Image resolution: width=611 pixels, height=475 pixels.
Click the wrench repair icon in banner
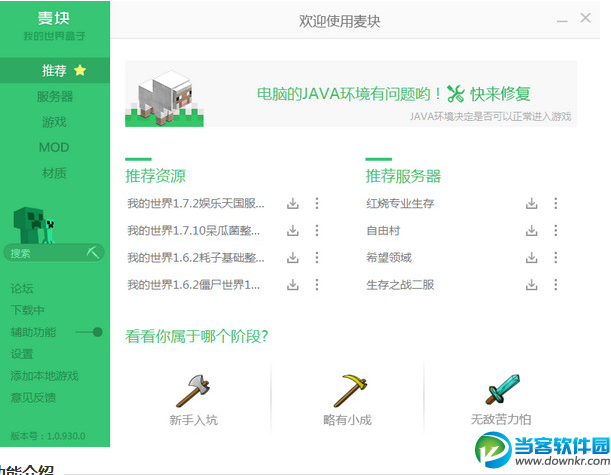pos(456,94)
